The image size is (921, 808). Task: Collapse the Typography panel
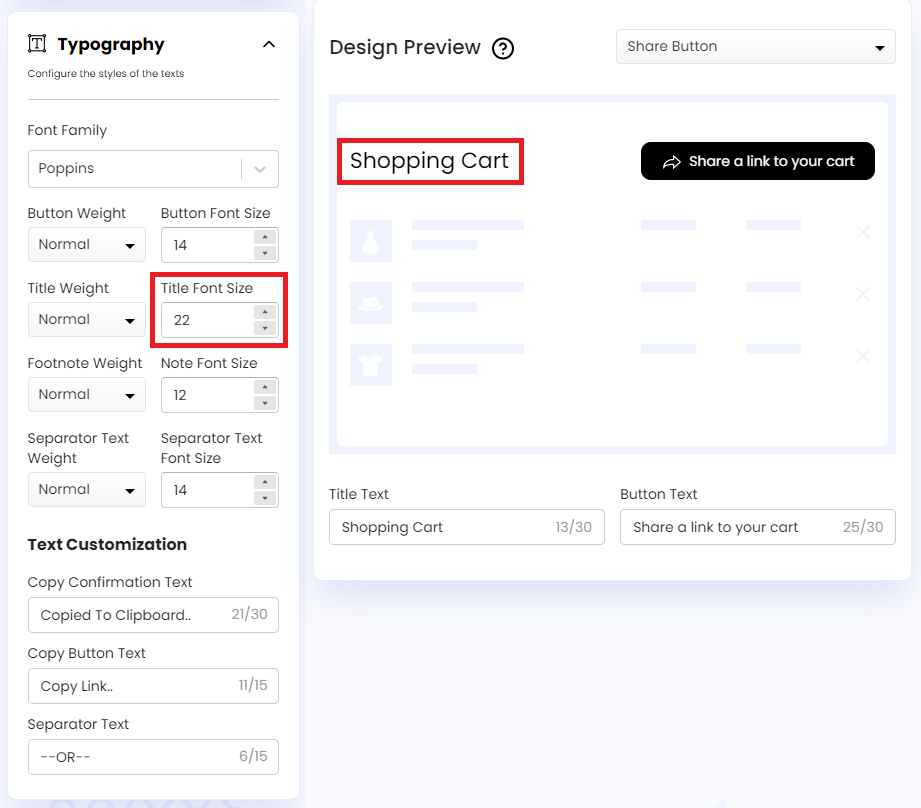[x=268, y=44]
